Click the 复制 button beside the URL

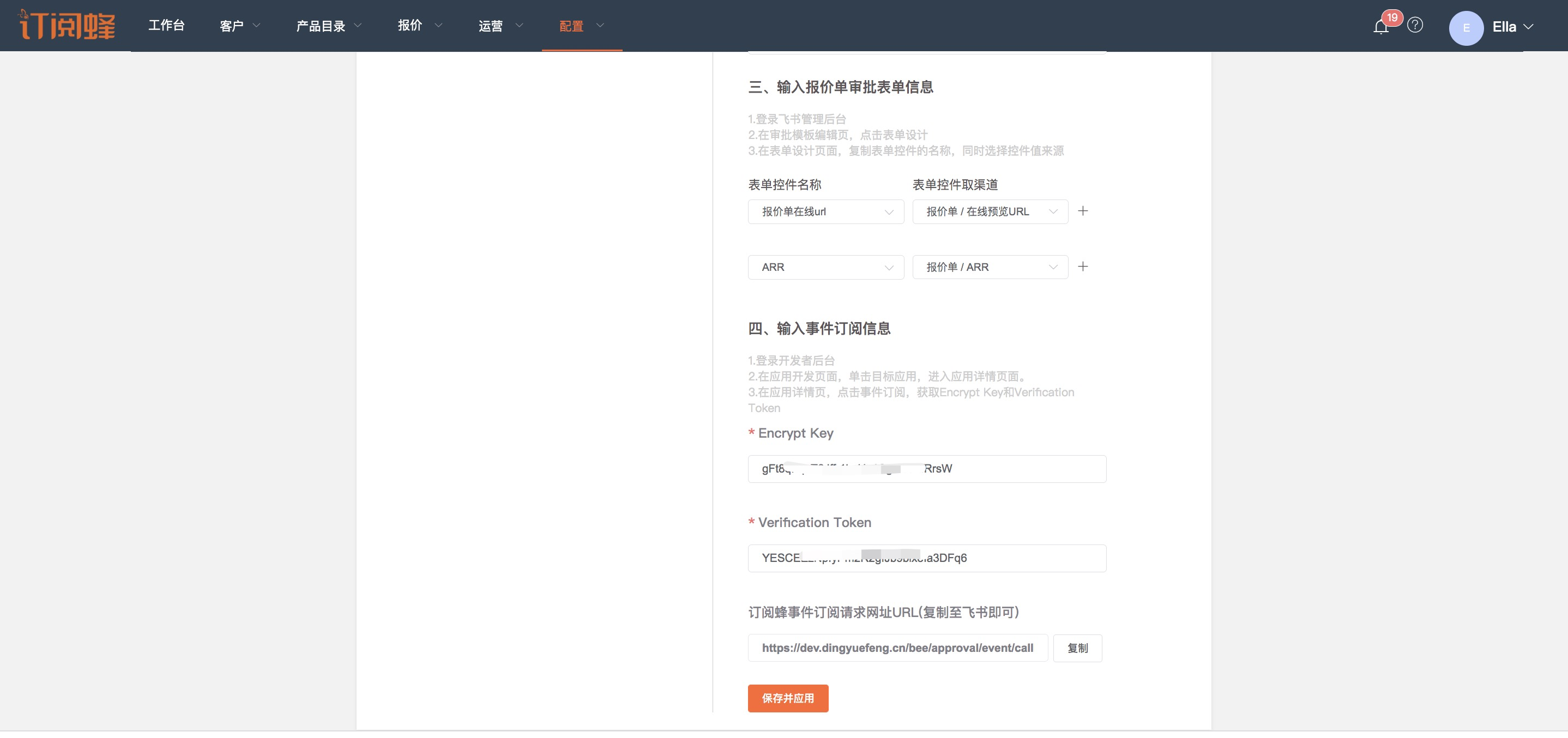coord(1077,648)
